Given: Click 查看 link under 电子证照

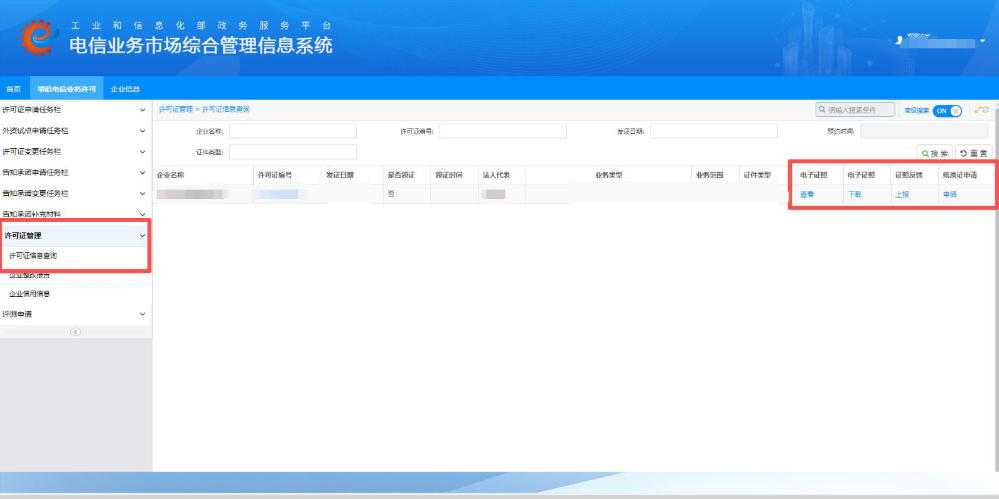Looking at the screenshot, I should click(x=807, y=194).
